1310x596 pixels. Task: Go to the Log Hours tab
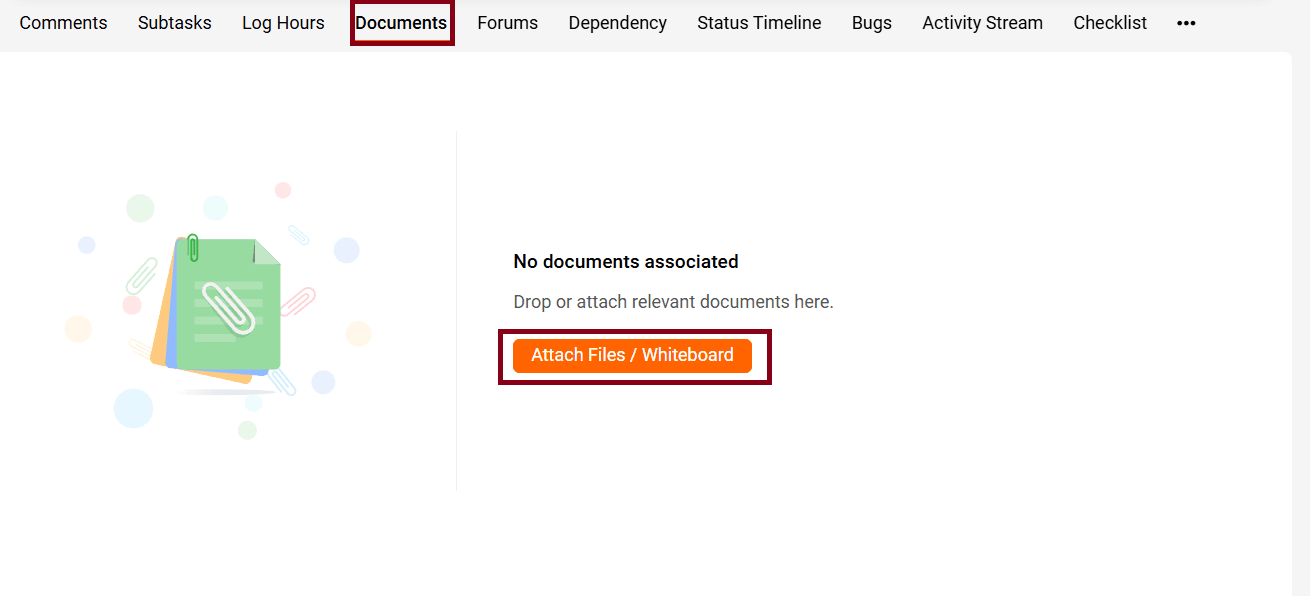click(x=283, y=23)
